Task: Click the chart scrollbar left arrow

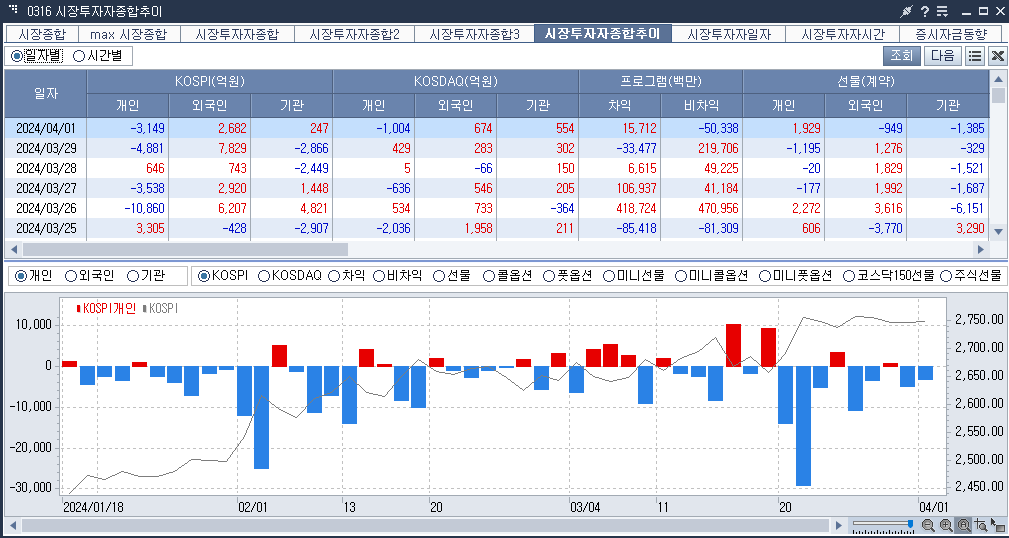Action: pos(12,525)
